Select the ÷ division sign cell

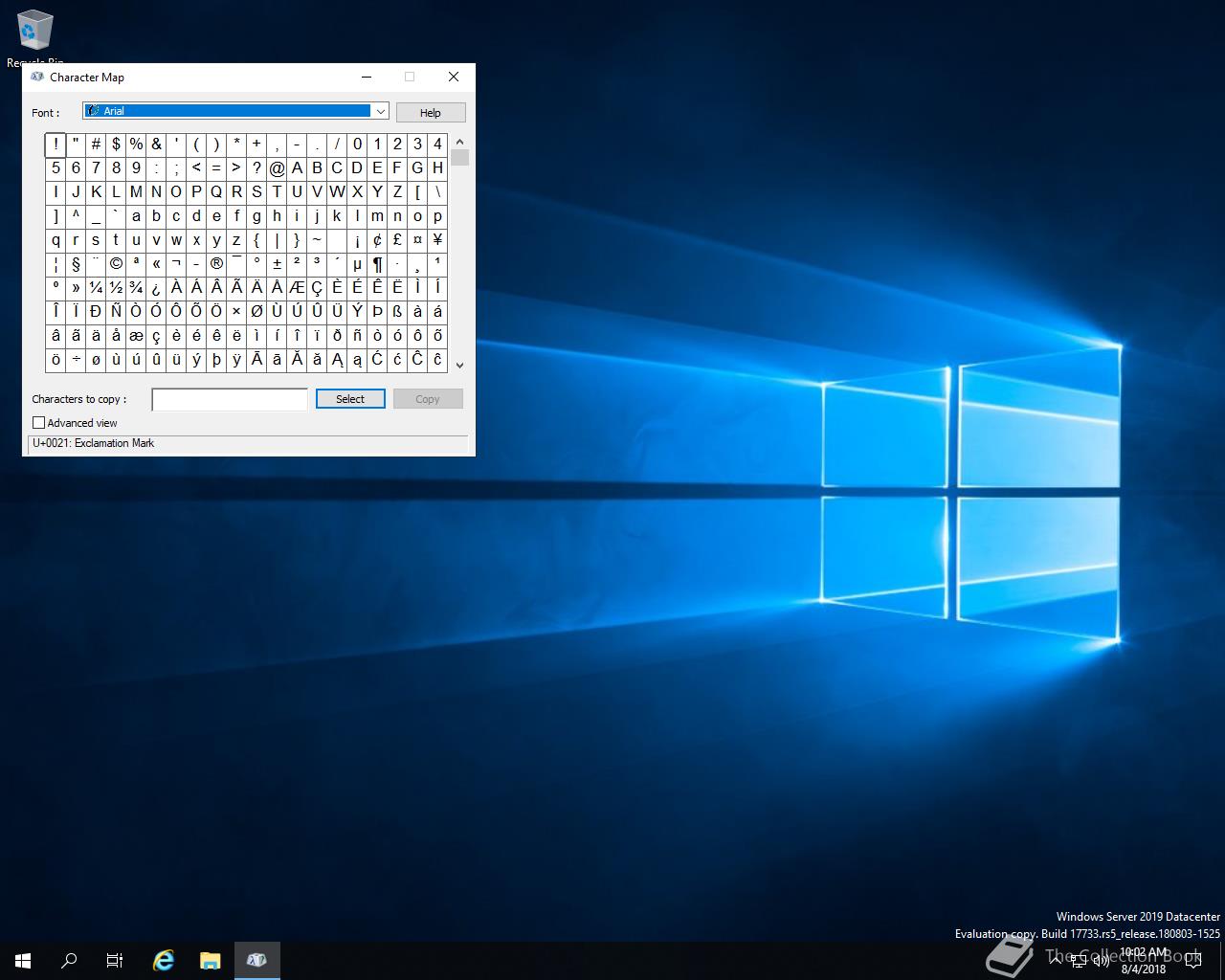pos(76,360)
